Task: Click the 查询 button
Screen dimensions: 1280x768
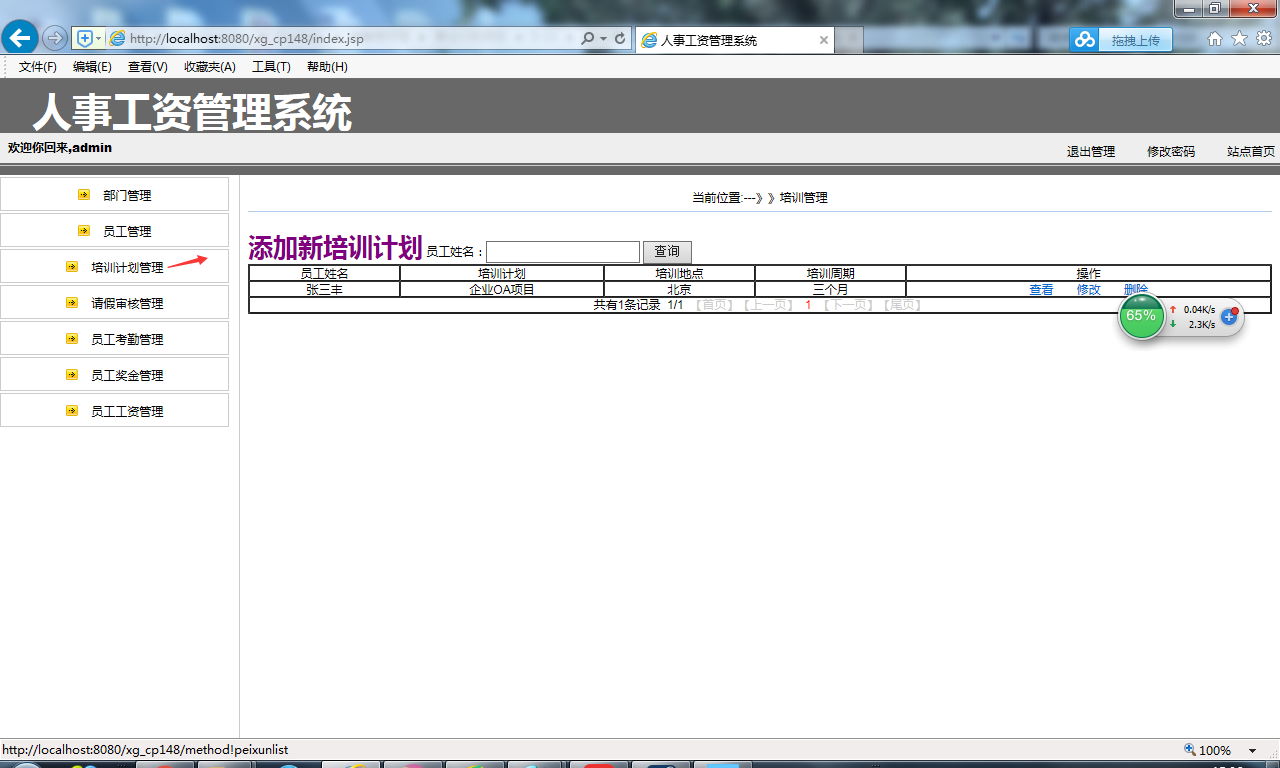Action: [x=667, y=252]
